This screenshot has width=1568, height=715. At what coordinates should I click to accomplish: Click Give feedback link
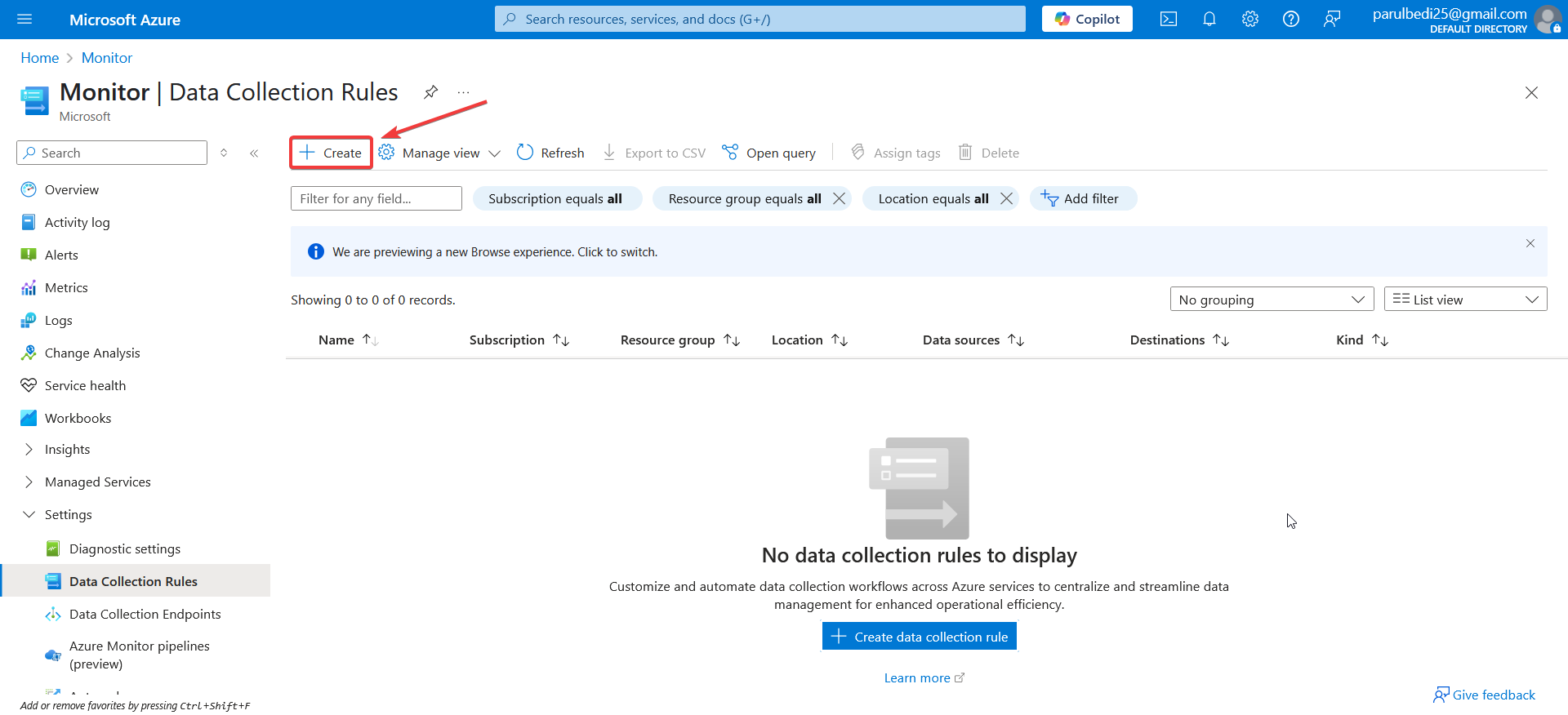click(1484, 695)
